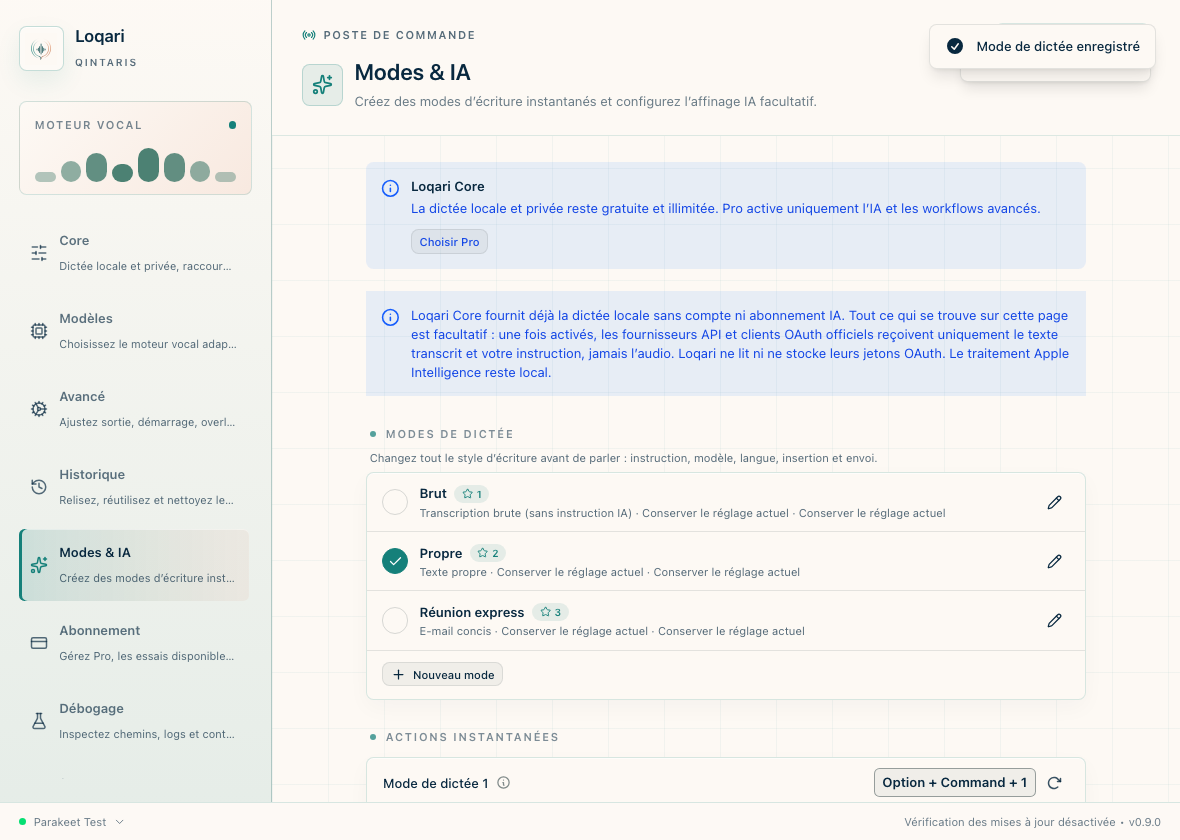Edit the Réunion express mode pencil icon
The height and width of the screenshot is (840, 1180).
tap(1054, 620)
